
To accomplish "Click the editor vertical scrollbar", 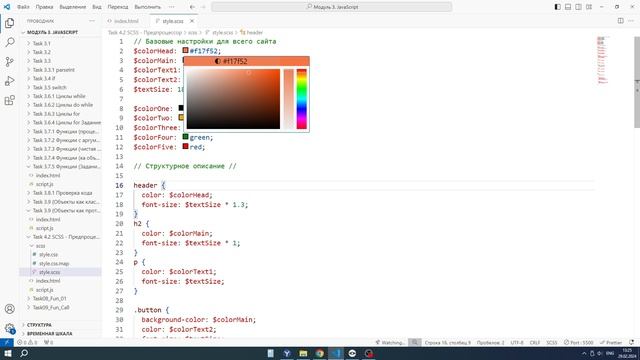I will (637, 82).
